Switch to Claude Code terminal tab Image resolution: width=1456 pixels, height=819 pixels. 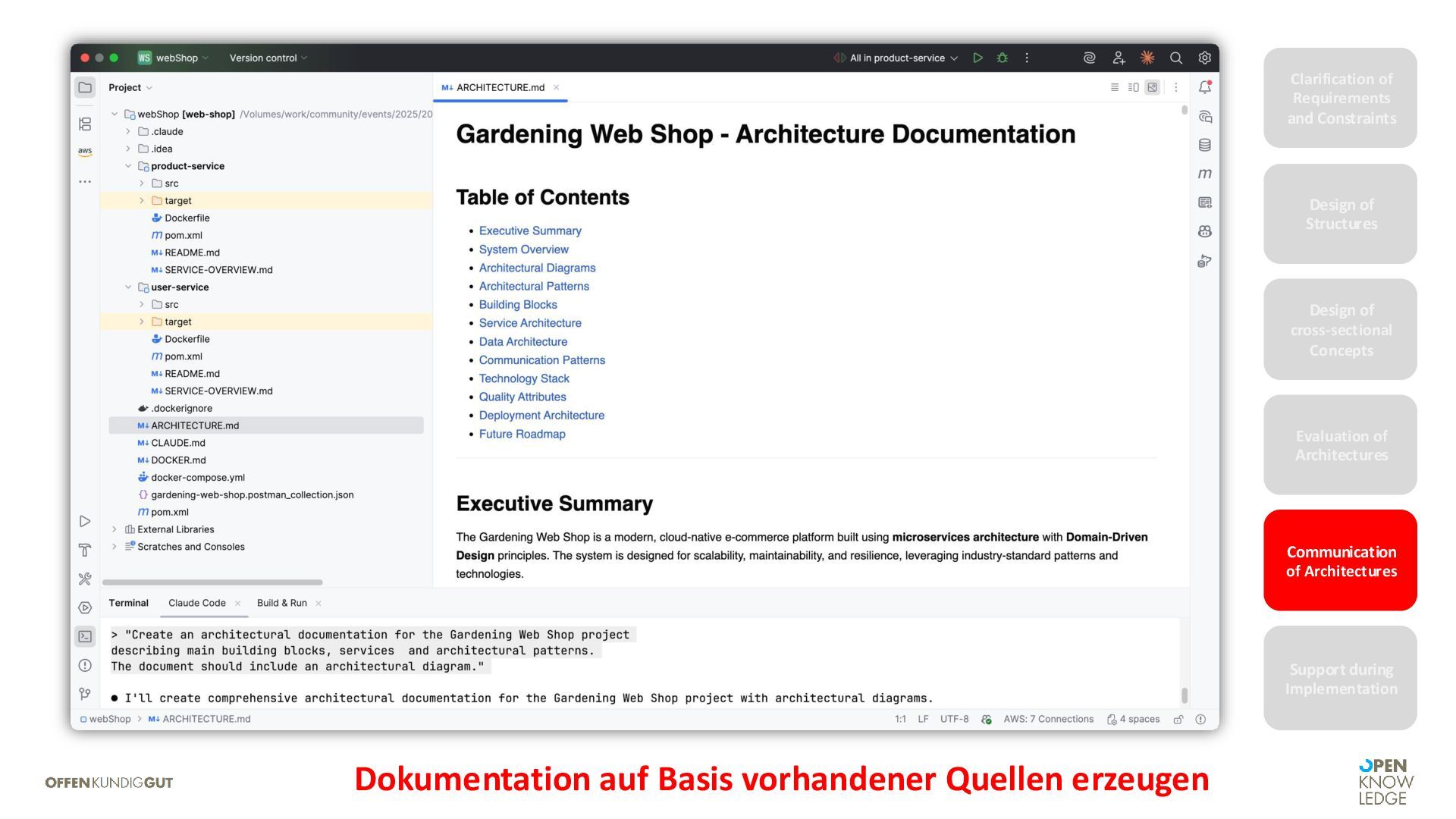pyautogui.click(x=196, y=603)
